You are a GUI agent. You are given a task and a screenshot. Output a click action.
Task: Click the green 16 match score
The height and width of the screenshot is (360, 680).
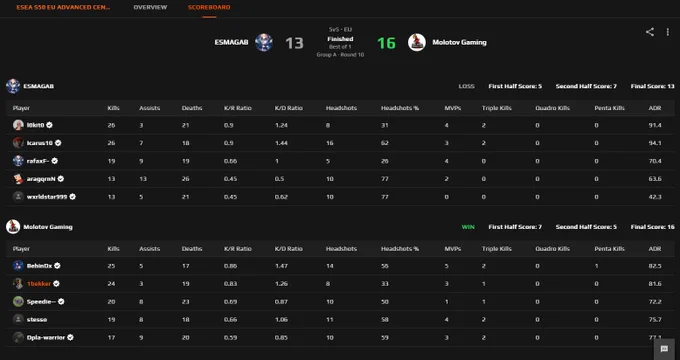[386, 43]
